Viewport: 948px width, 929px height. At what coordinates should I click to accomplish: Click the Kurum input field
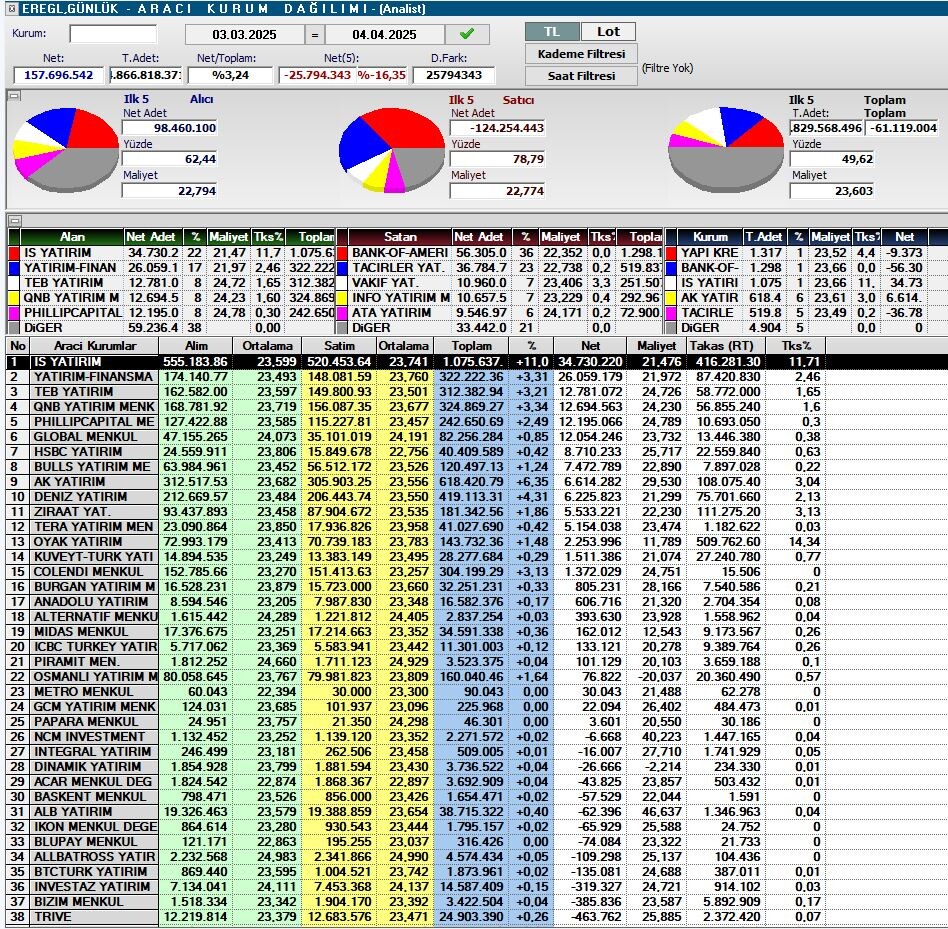[x=113, y=34]
